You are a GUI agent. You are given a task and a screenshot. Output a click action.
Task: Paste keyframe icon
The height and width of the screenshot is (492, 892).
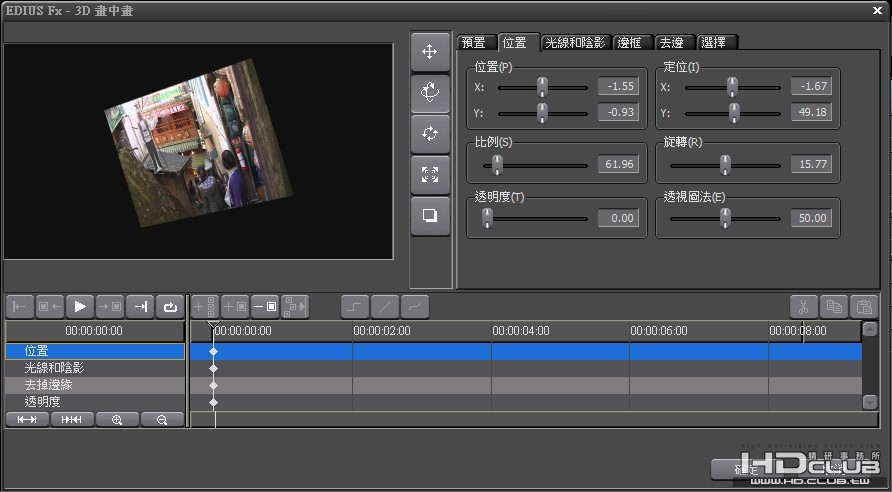pyautogui.click(x=864, y=307)
